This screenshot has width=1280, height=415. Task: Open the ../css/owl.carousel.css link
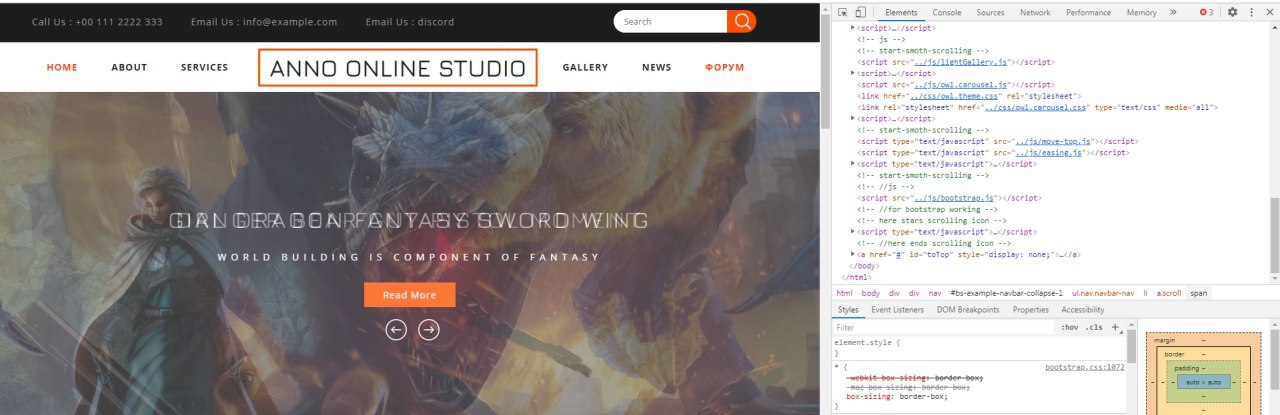[1036, 107]
